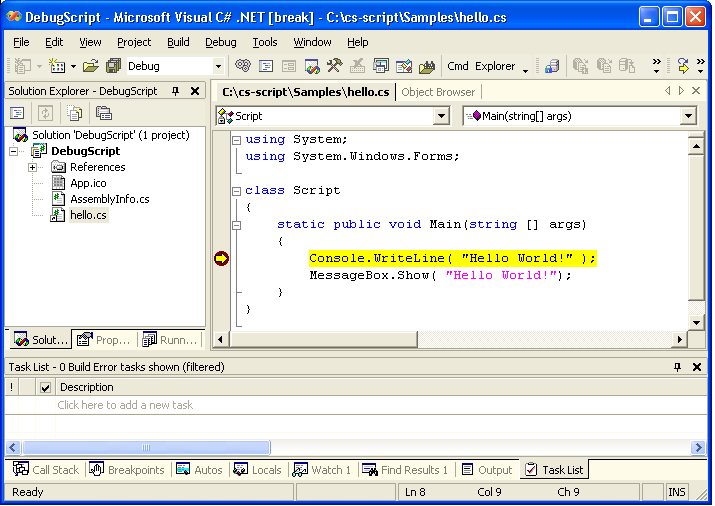The height and width of the screenshot is (506, 715).
Task: Click Solution Explorer Refresh icon
Action: pos(45,113)
